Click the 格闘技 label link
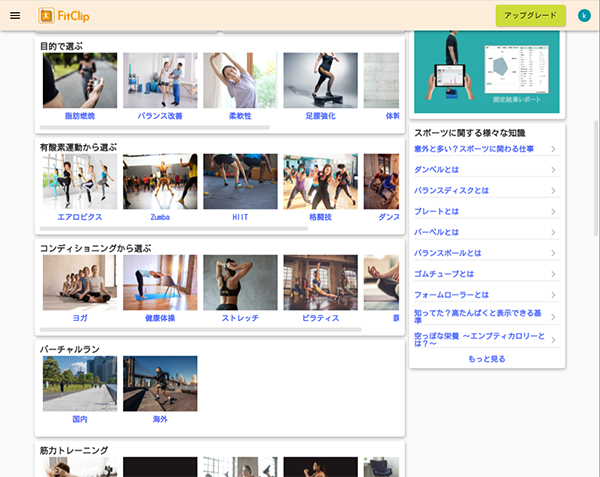600x477 pixels. click(x=320, y=217)
